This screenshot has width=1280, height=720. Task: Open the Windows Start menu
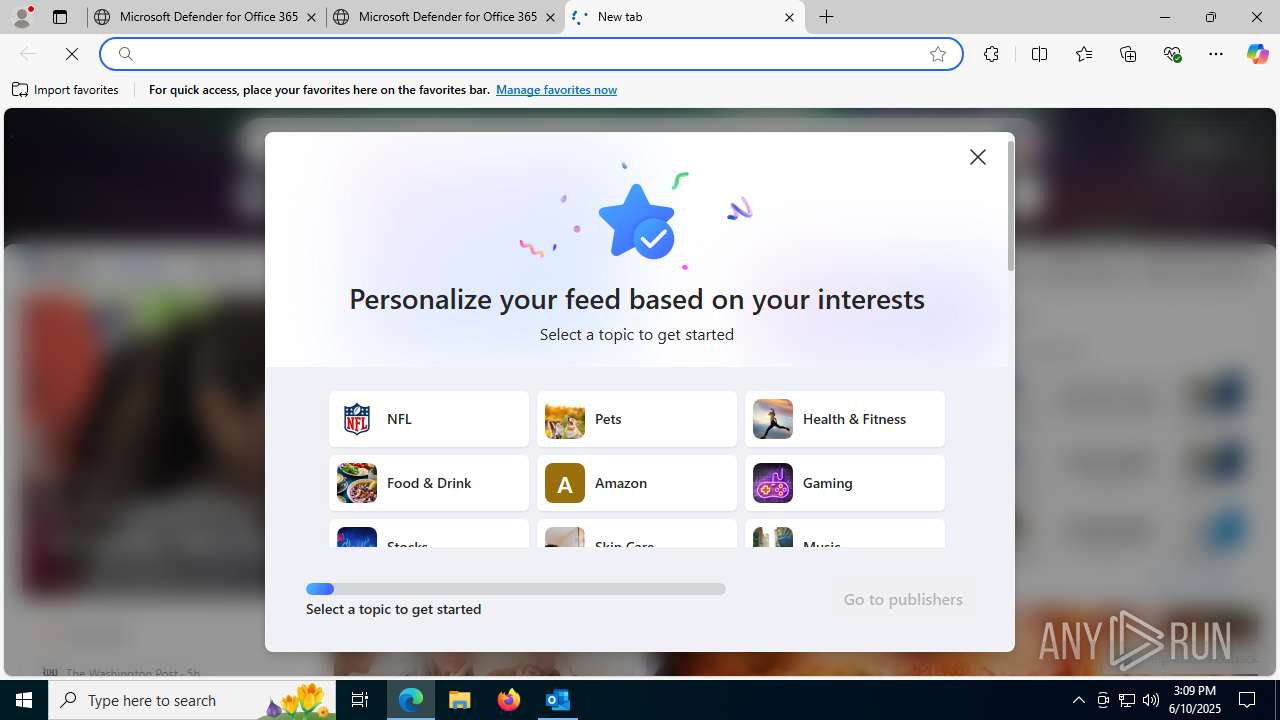click(x=24, y=700)
